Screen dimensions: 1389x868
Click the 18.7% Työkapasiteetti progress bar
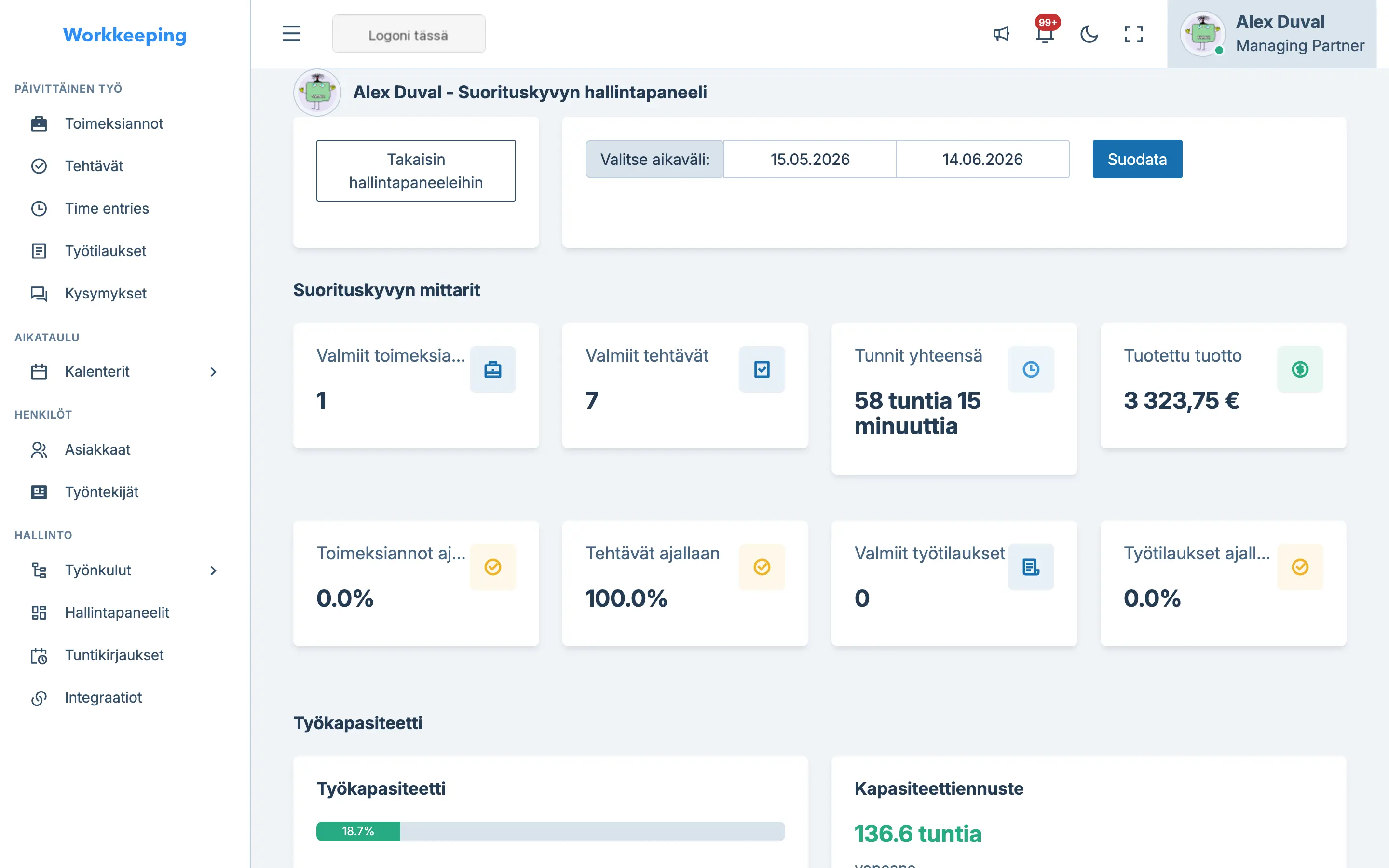click(550, 831)
